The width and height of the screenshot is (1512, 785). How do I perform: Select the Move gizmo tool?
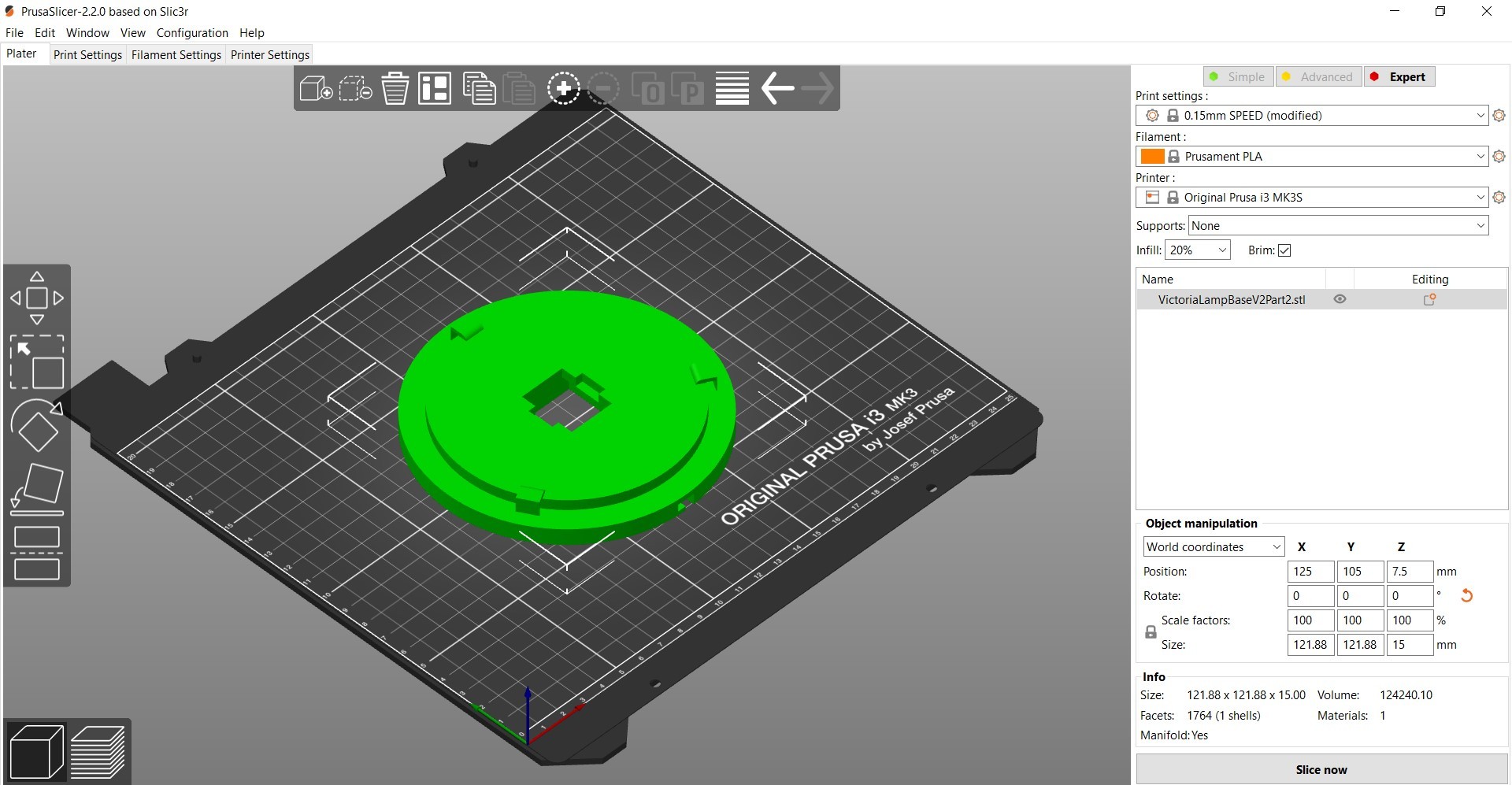(x=37, y=298)
